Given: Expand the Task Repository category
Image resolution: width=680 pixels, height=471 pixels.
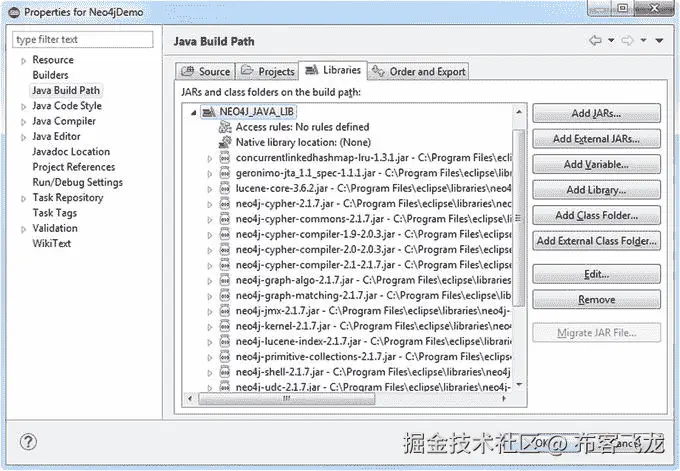Looking at the screenshot, I should (x=23, y=199).
